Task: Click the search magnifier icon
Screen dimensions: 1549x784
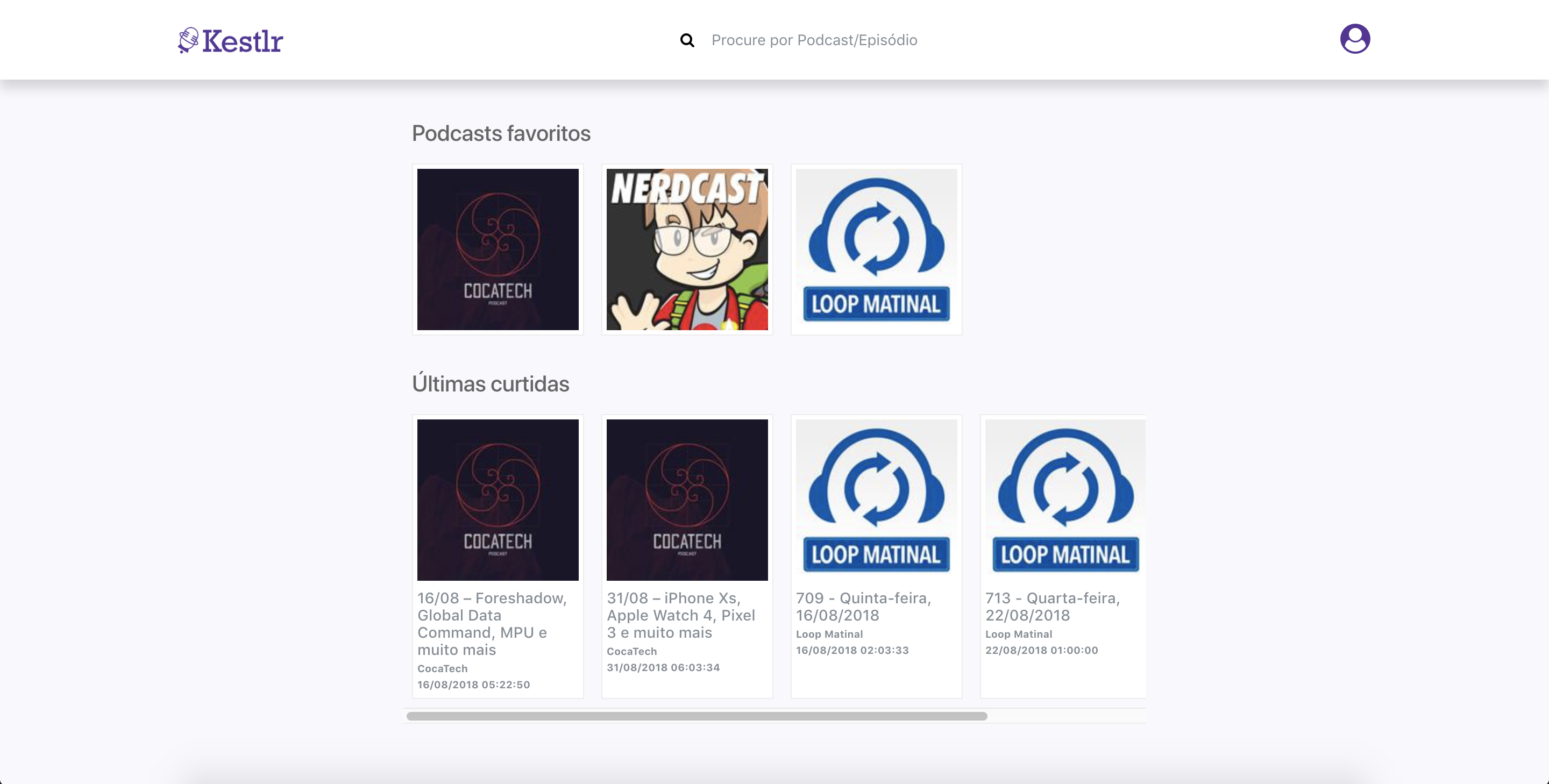Action: (687, 40)
